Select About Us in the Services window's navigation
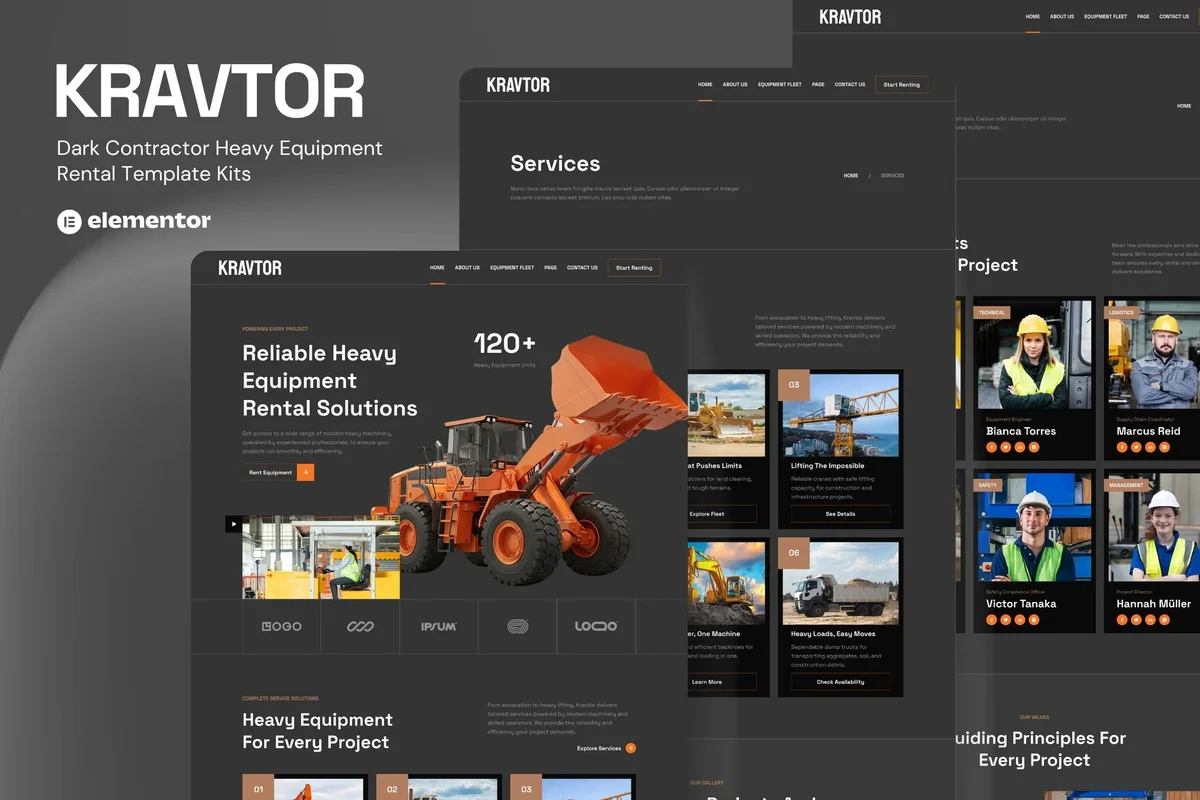Image resolution: width=1200 pixels, height=800 pixels. click(735, 85)
